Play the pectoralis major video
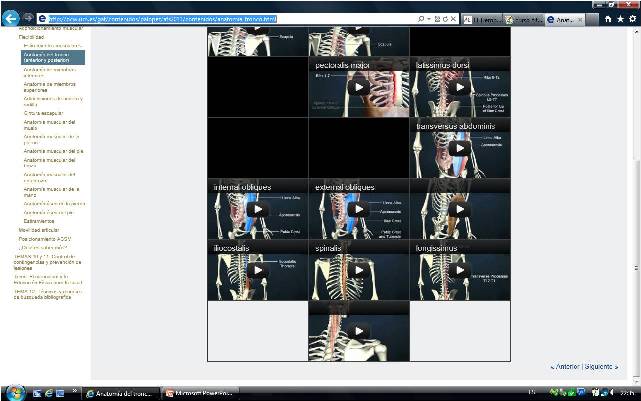The width and height of the screenshot is (641, 401). tap(358, 88)
